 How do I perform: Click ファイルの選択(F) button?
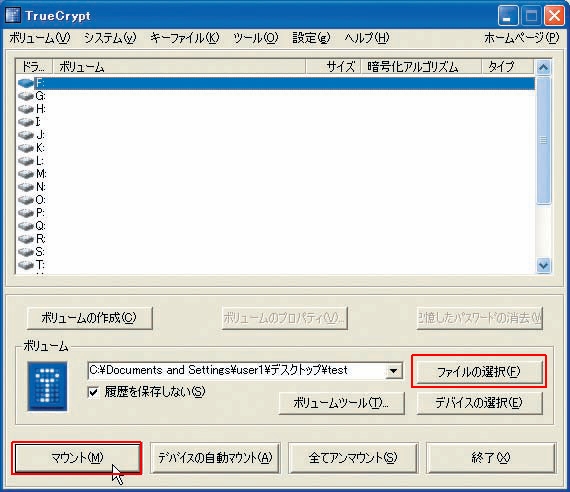click(479, 372)
